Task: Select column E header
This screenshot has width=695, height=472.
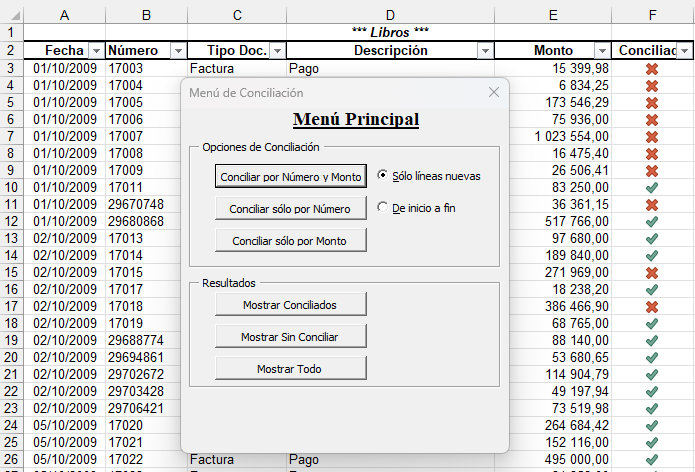Action: point(553,16)
